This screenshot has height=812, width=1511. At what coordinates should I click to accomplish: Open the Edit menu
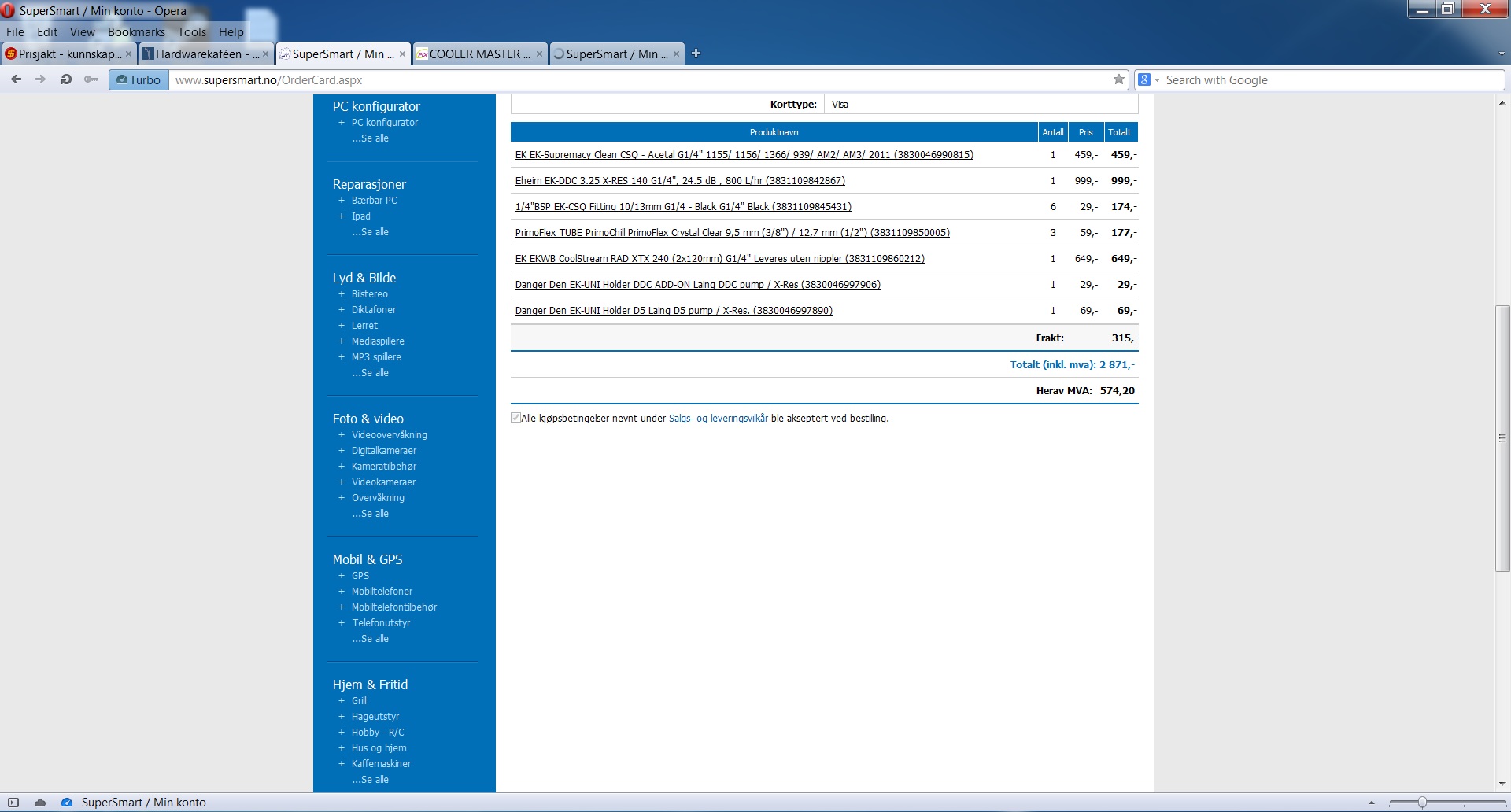[47, 32]
